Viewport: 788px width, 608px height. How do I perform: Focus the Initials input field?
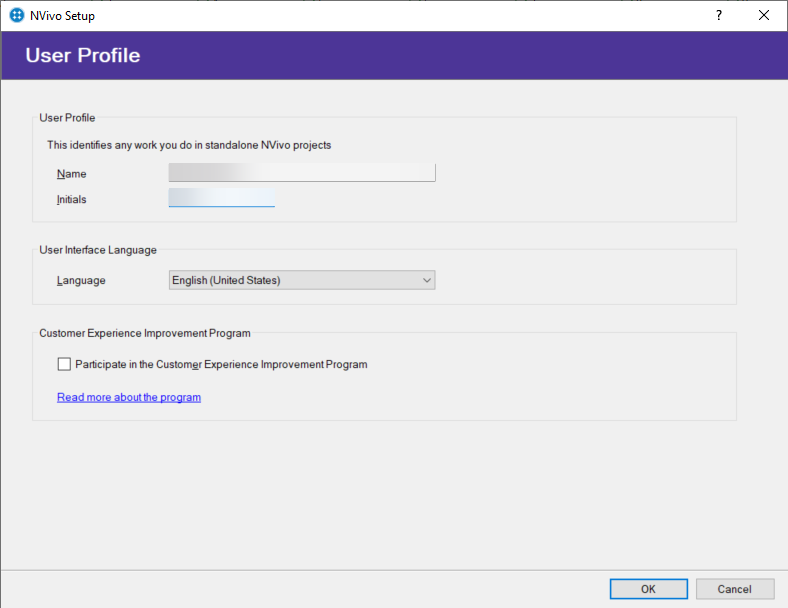pyautogui.click(x=222, y=197)
